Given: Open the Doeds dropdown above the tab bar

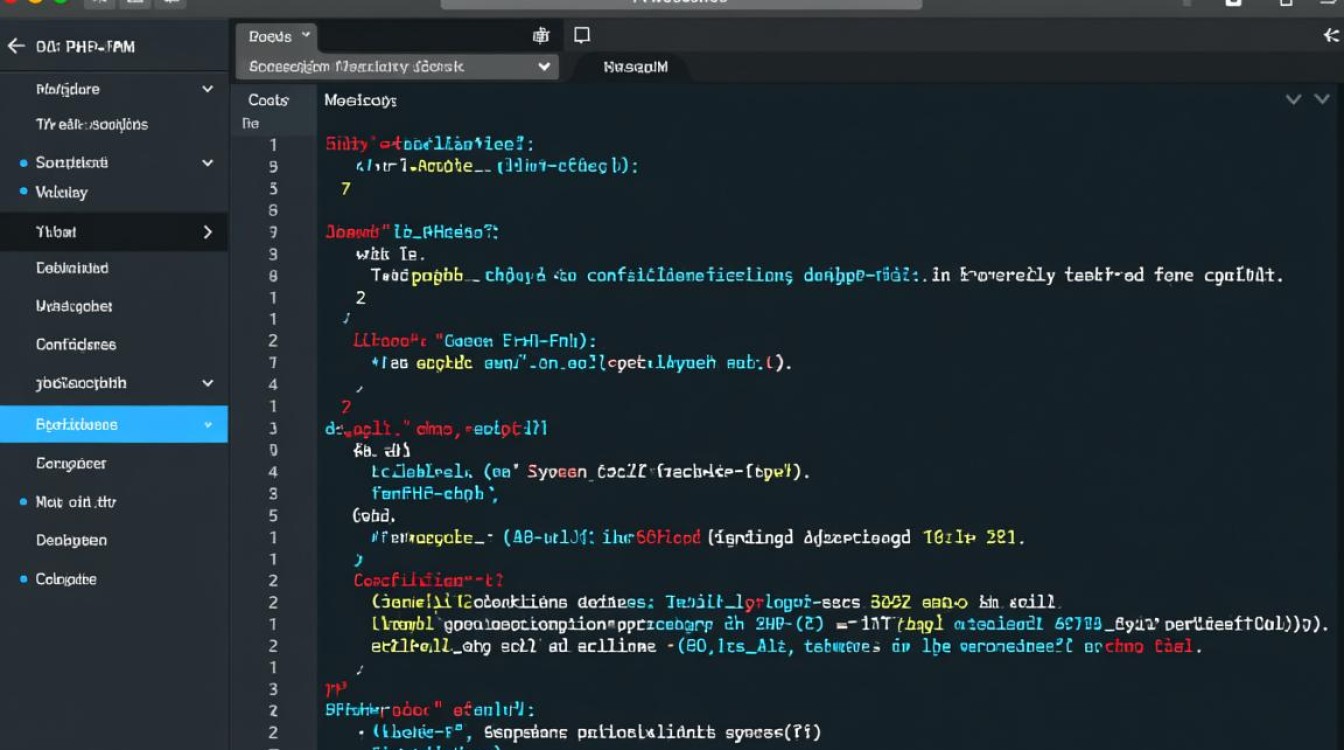Looking at the screenshot, I should coord(276,36).
